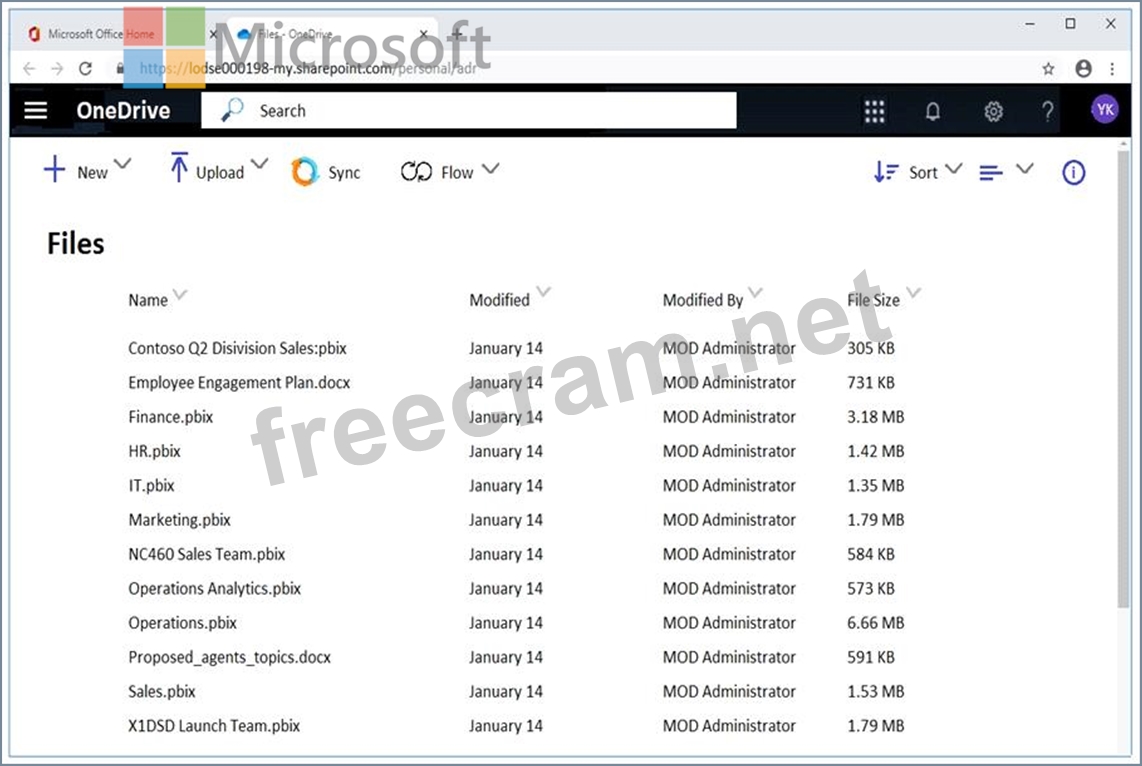Screen dimensions: 1142x766
Task: Open NC460 Sales Team.pbix
Action: (x=207, y=553)
